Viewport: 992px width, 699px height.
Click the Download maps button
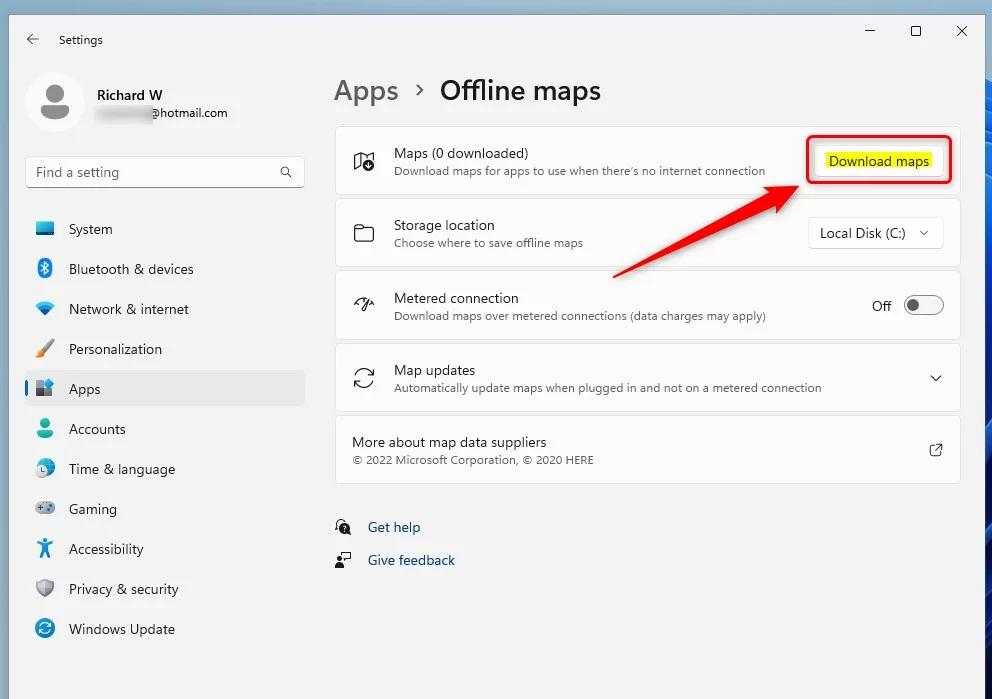pos(878,161)
